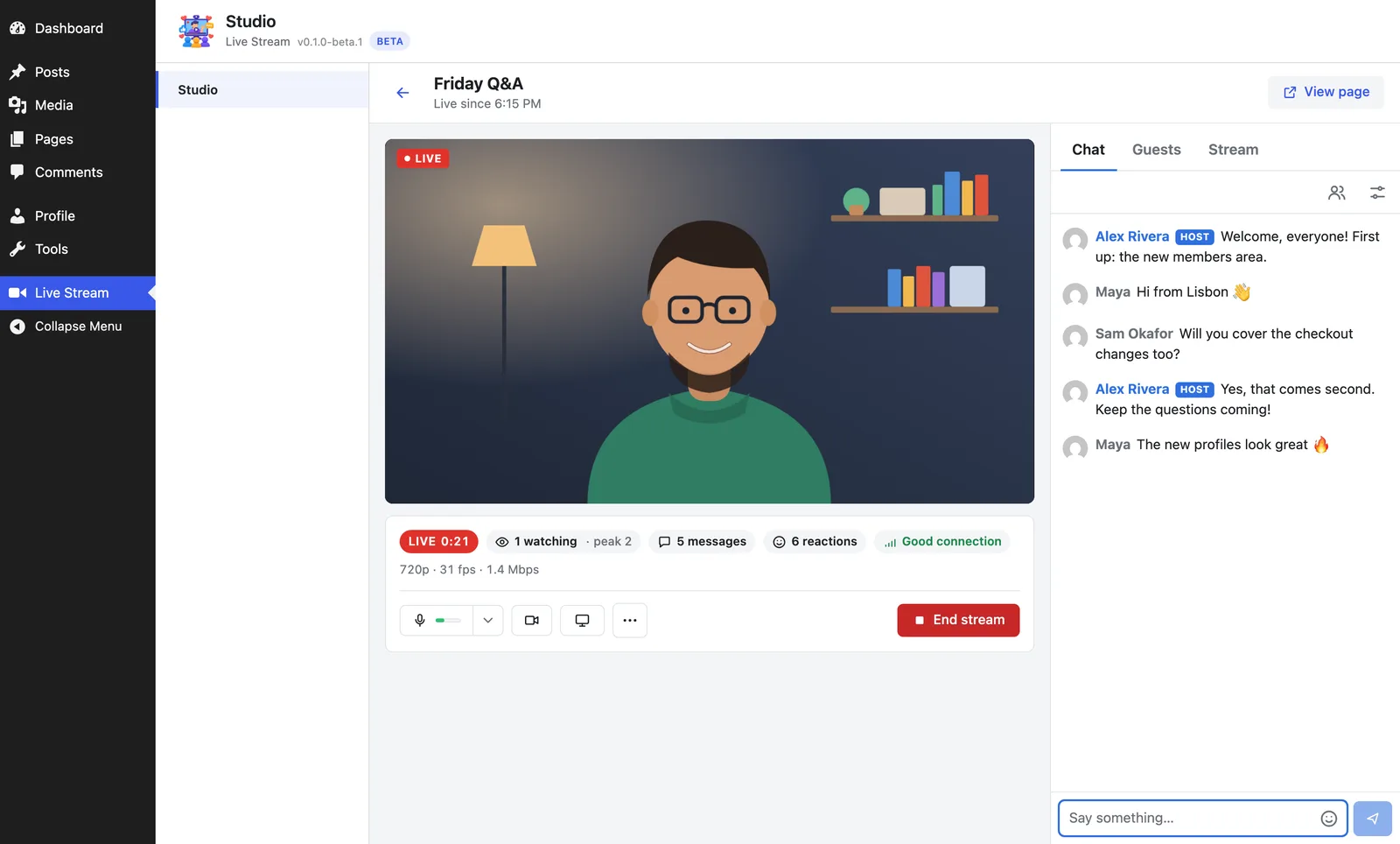Click the 5 messages badge

(x=703, y=542)
